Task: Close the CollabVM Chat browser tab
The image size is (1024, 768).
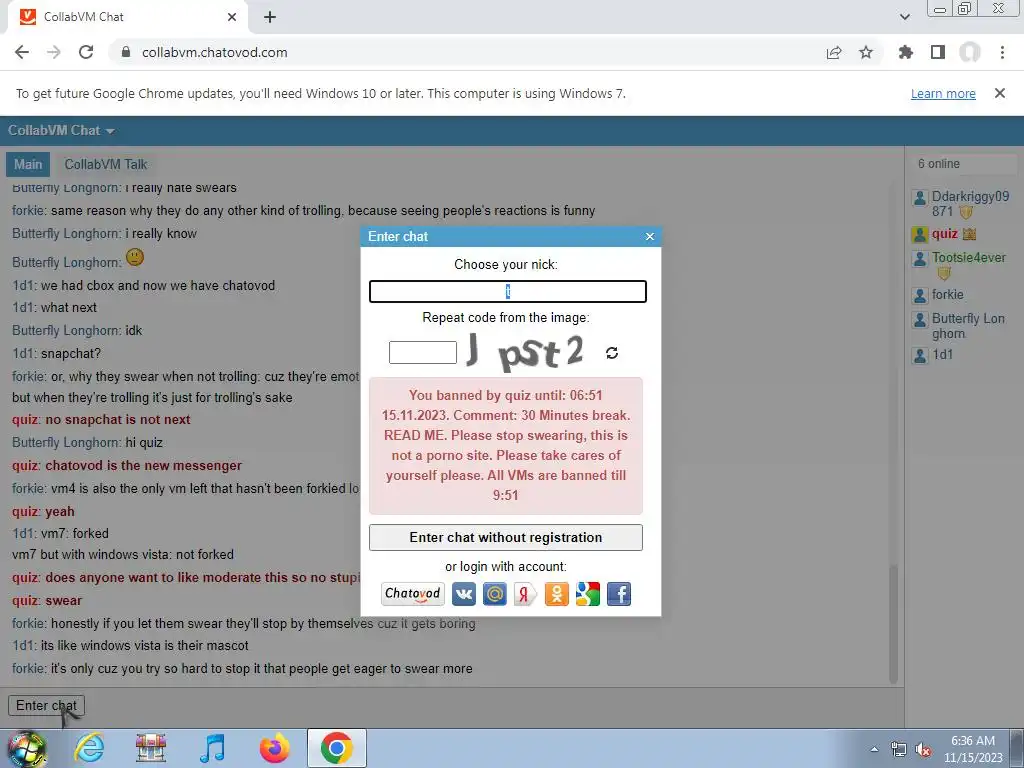Action: point(232,17)
